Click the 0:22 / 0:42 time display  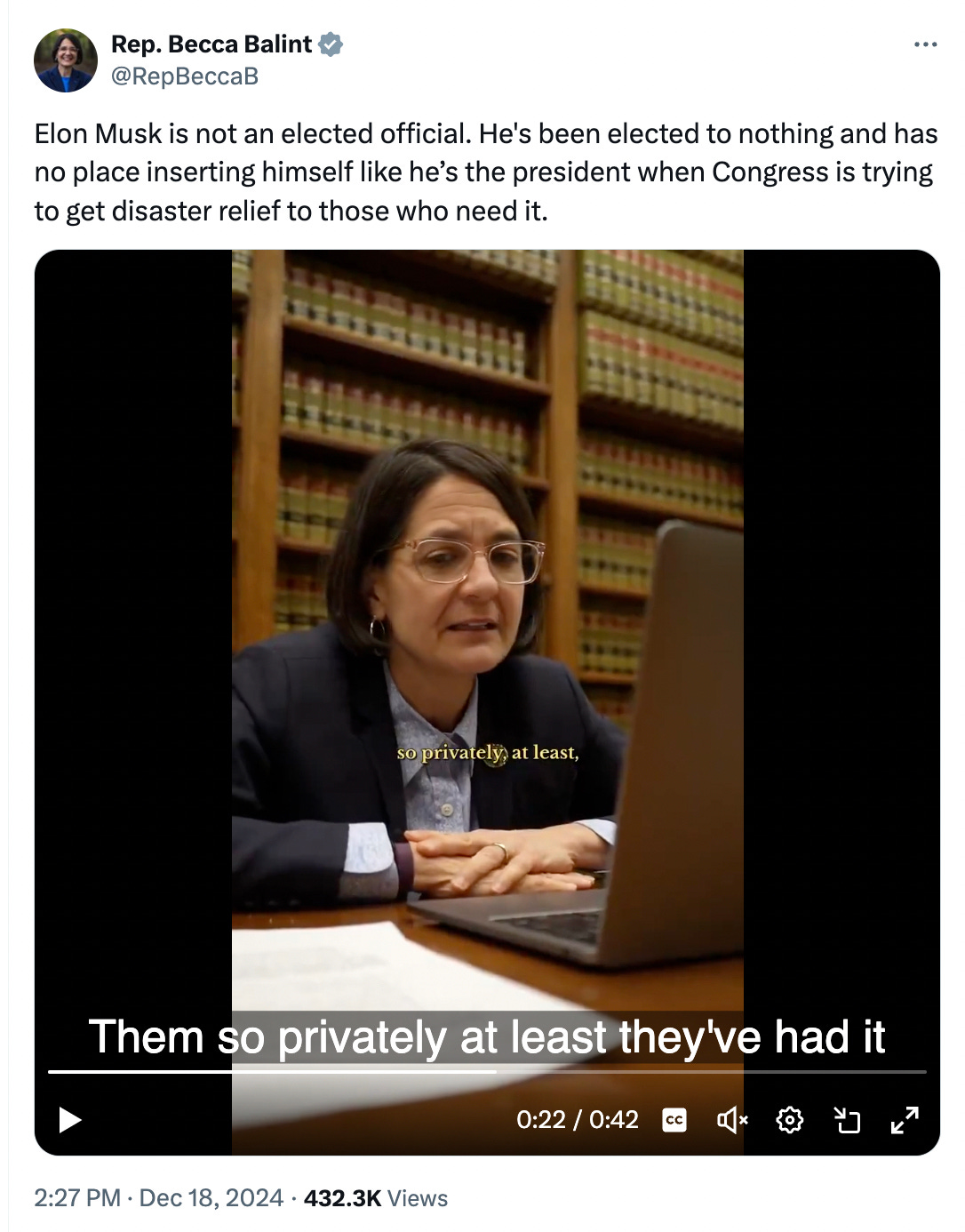pos(578,1120)
